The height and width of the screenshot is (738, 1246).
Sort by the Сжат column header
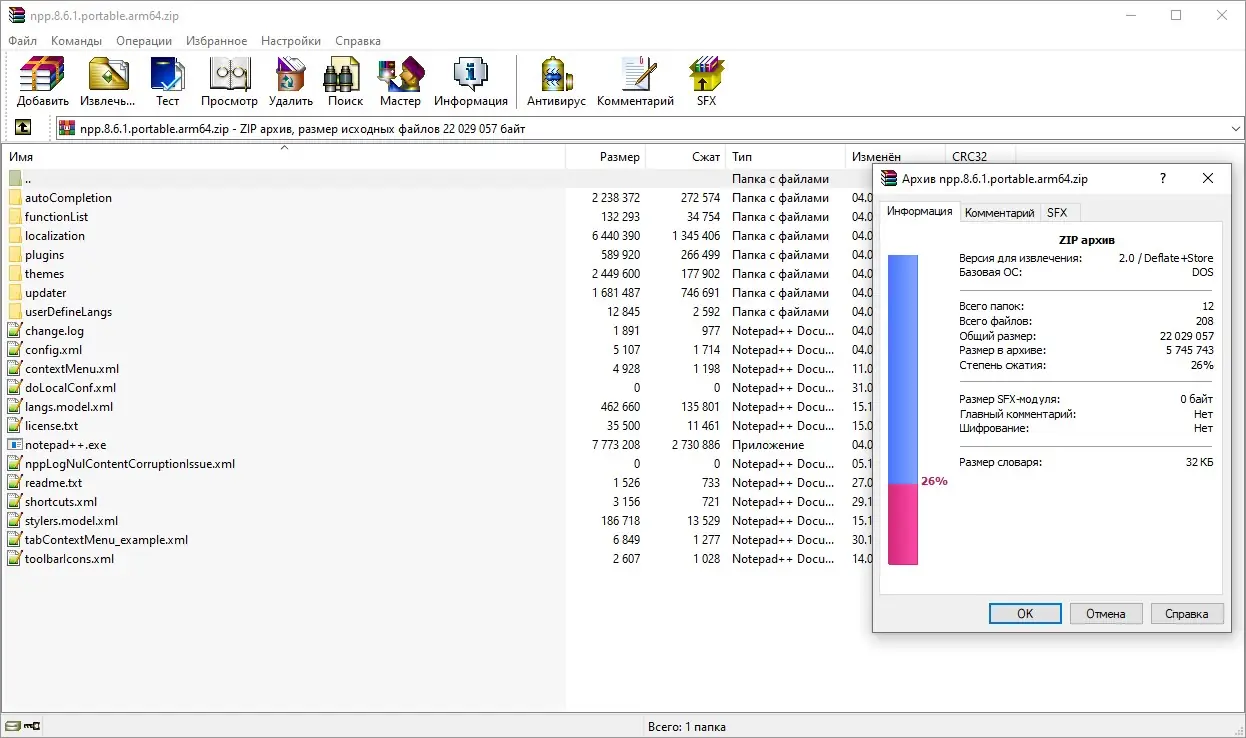pos(686,157)
